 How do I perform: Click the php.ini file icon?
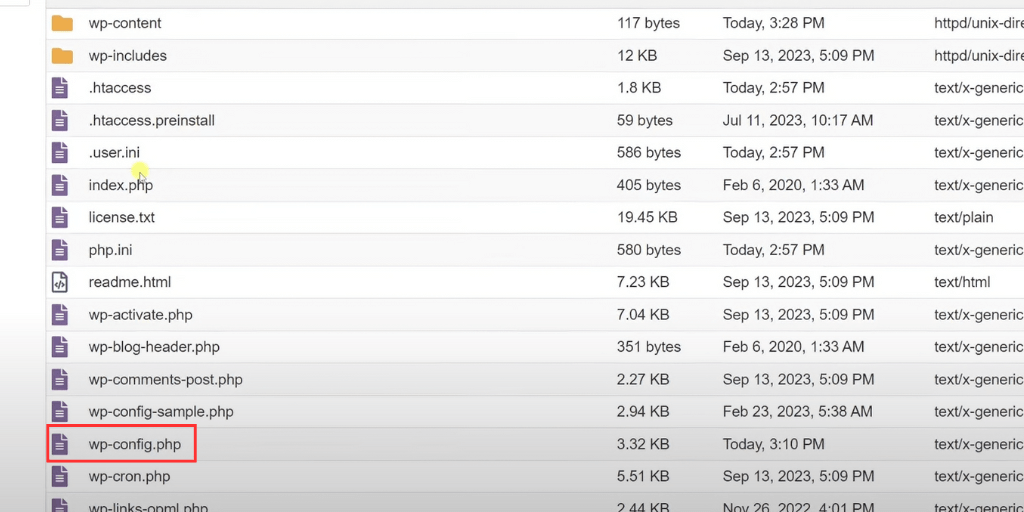pyautogui.click(x=60, y=249)
